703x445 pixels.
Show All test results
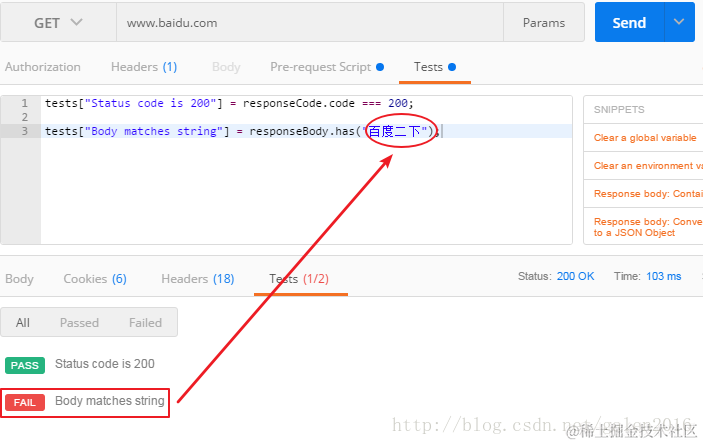pos(22,322)
